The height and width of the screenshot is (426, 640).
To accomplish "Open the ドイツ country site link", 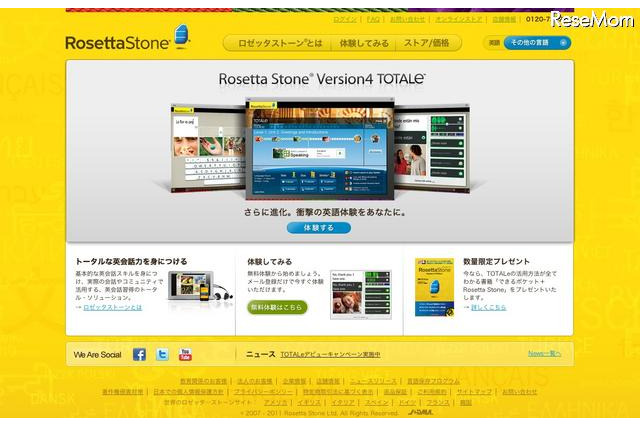I will click(x=407, y=402).
